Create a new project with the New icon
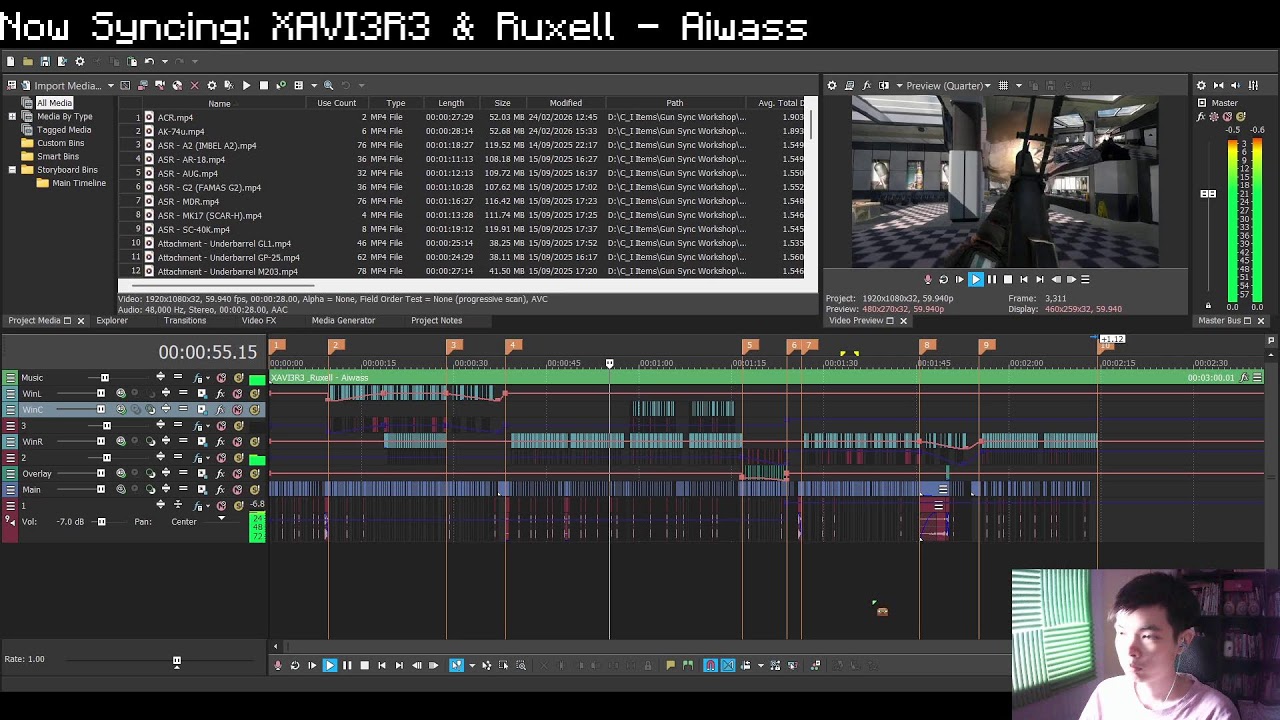The height and width of the screenshot is (720, 1280). tap(10, 62)
